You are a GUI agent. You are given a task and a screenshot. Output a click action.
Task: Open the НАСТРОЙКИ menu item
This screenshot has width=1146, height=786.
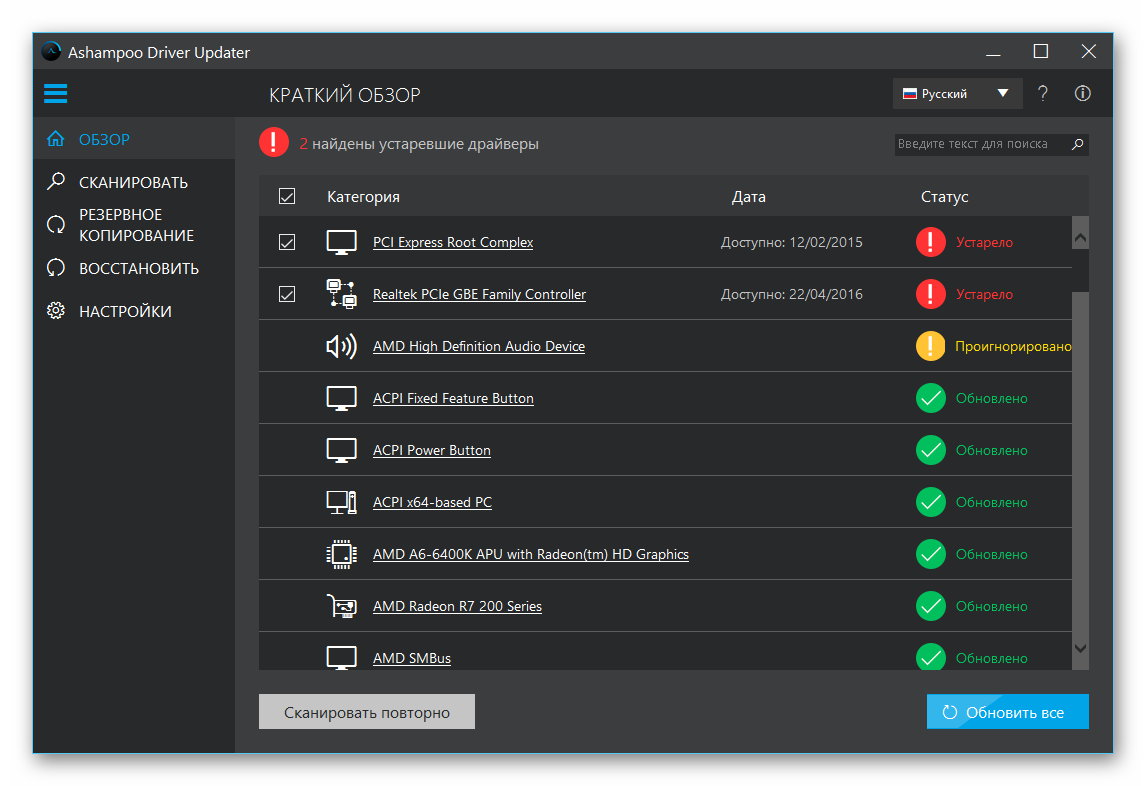125,311
